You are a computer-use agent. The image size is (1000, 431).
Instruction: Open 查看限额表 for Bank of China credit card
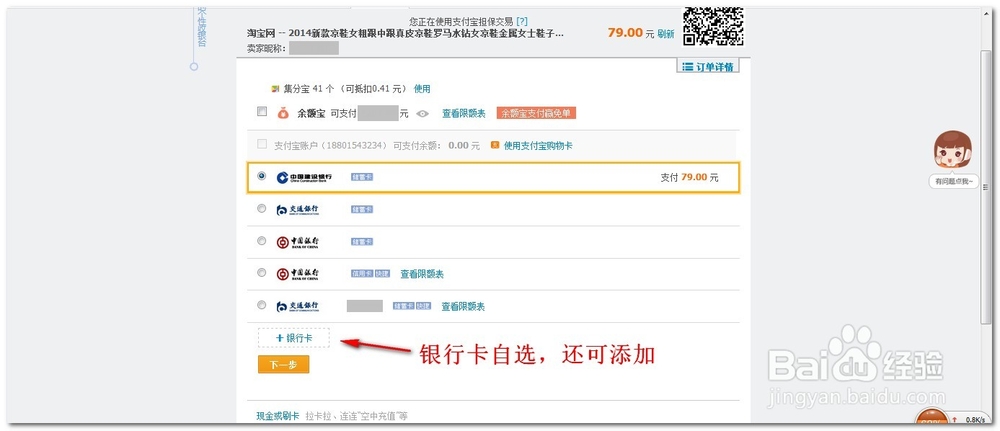[x=422, y=274]
